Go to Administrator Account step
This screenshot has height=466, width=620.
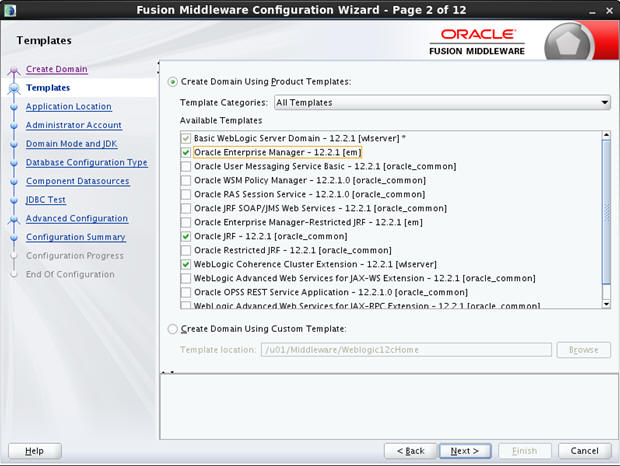[74, 125]
